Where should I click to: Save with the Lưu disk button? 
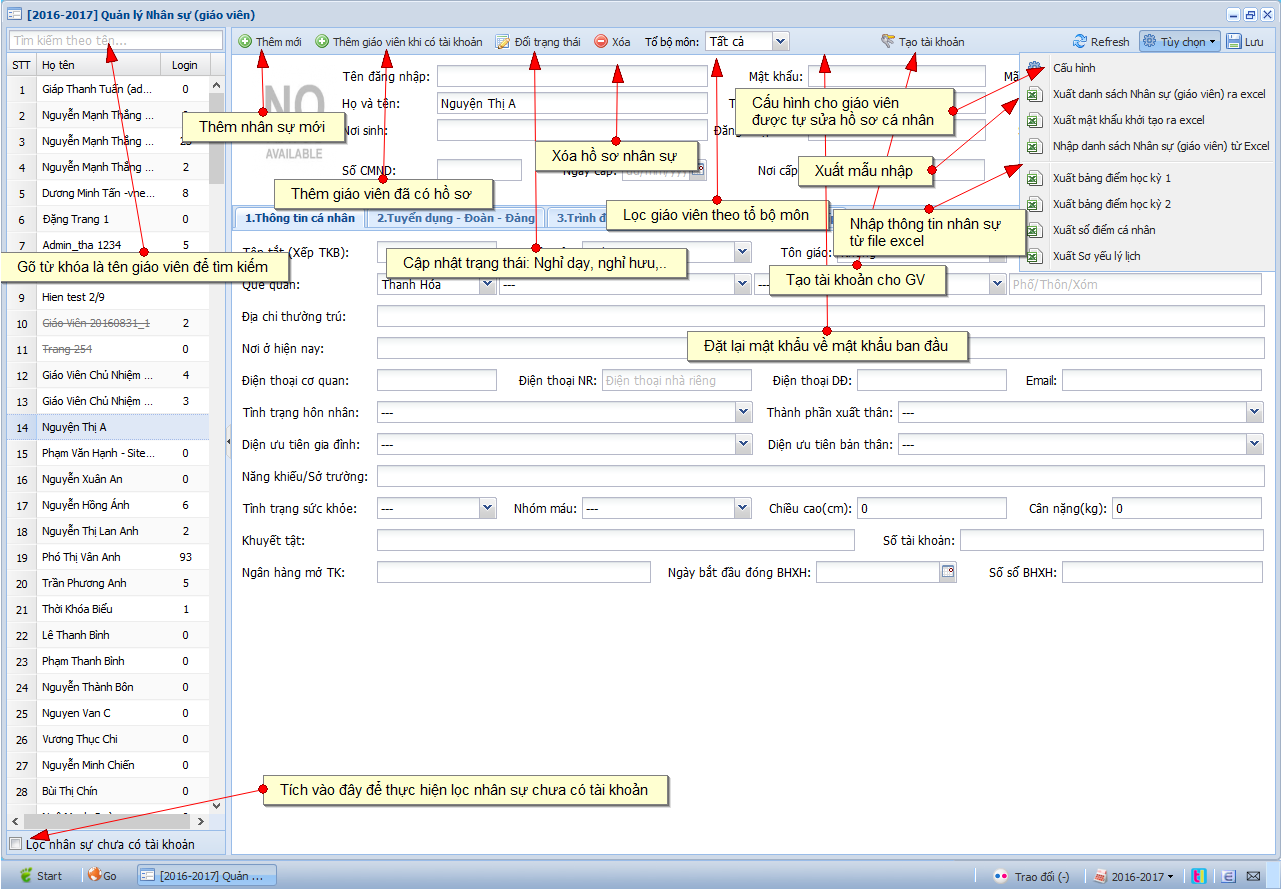pos(1245,42)
